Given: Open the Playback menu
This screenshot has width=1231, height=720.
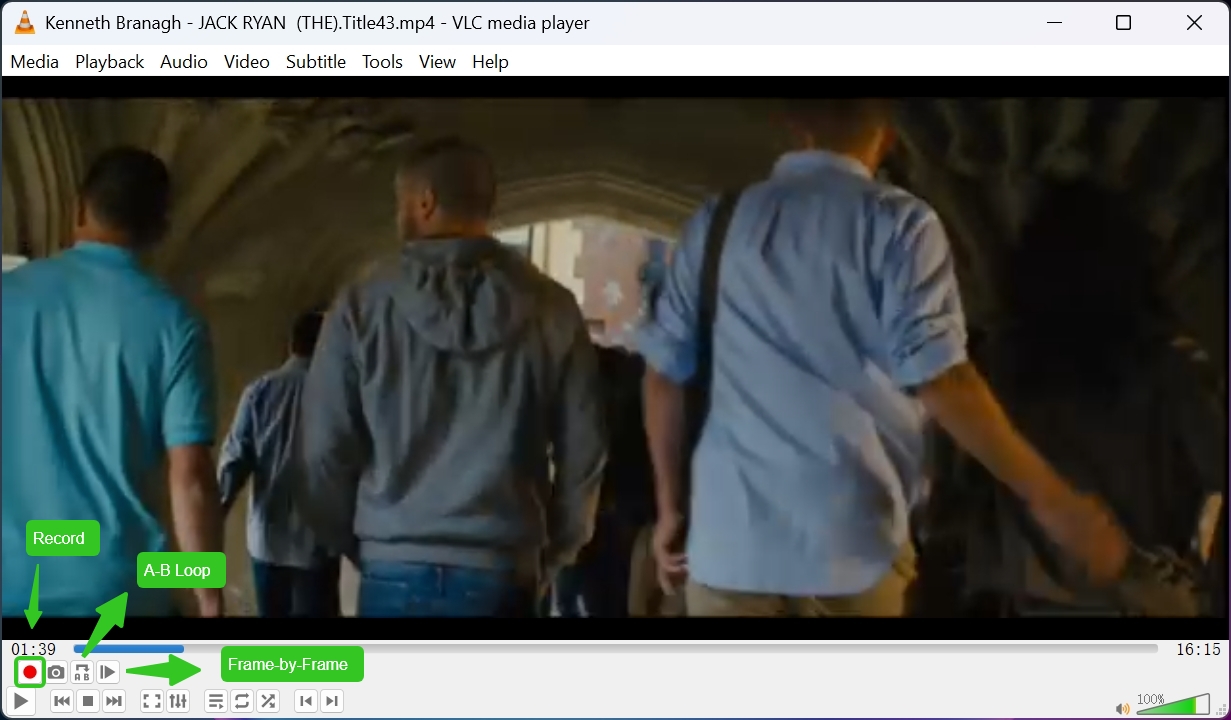Looking at the screenshot, I should [x=109, y=61].
